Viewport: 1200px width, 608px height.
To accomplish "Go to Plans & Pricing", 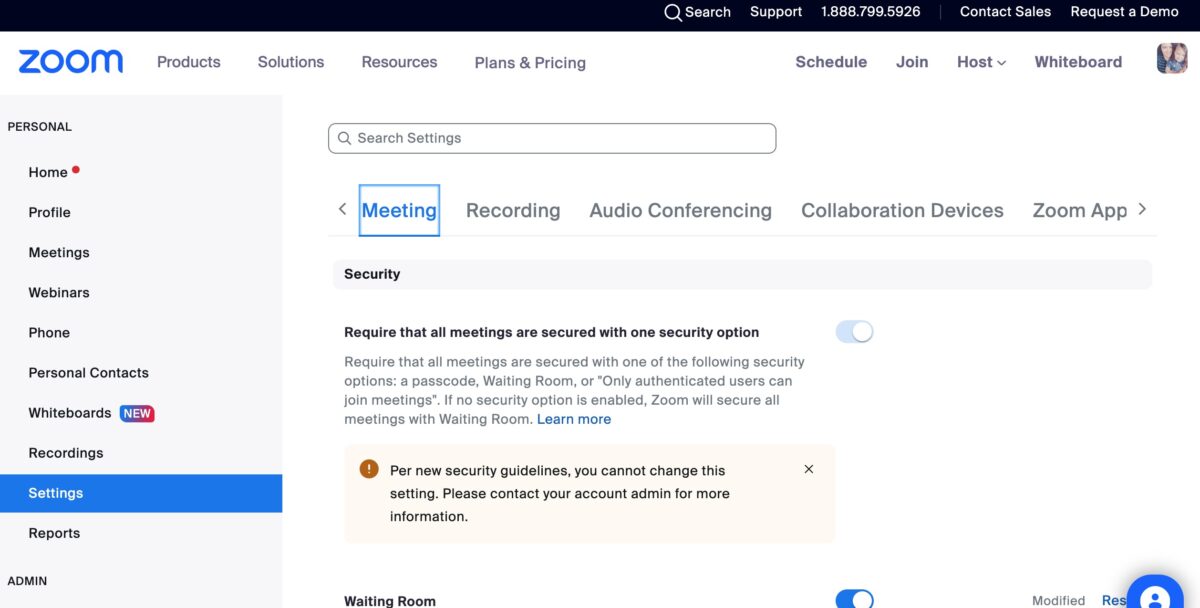I will tap(530, 63).
